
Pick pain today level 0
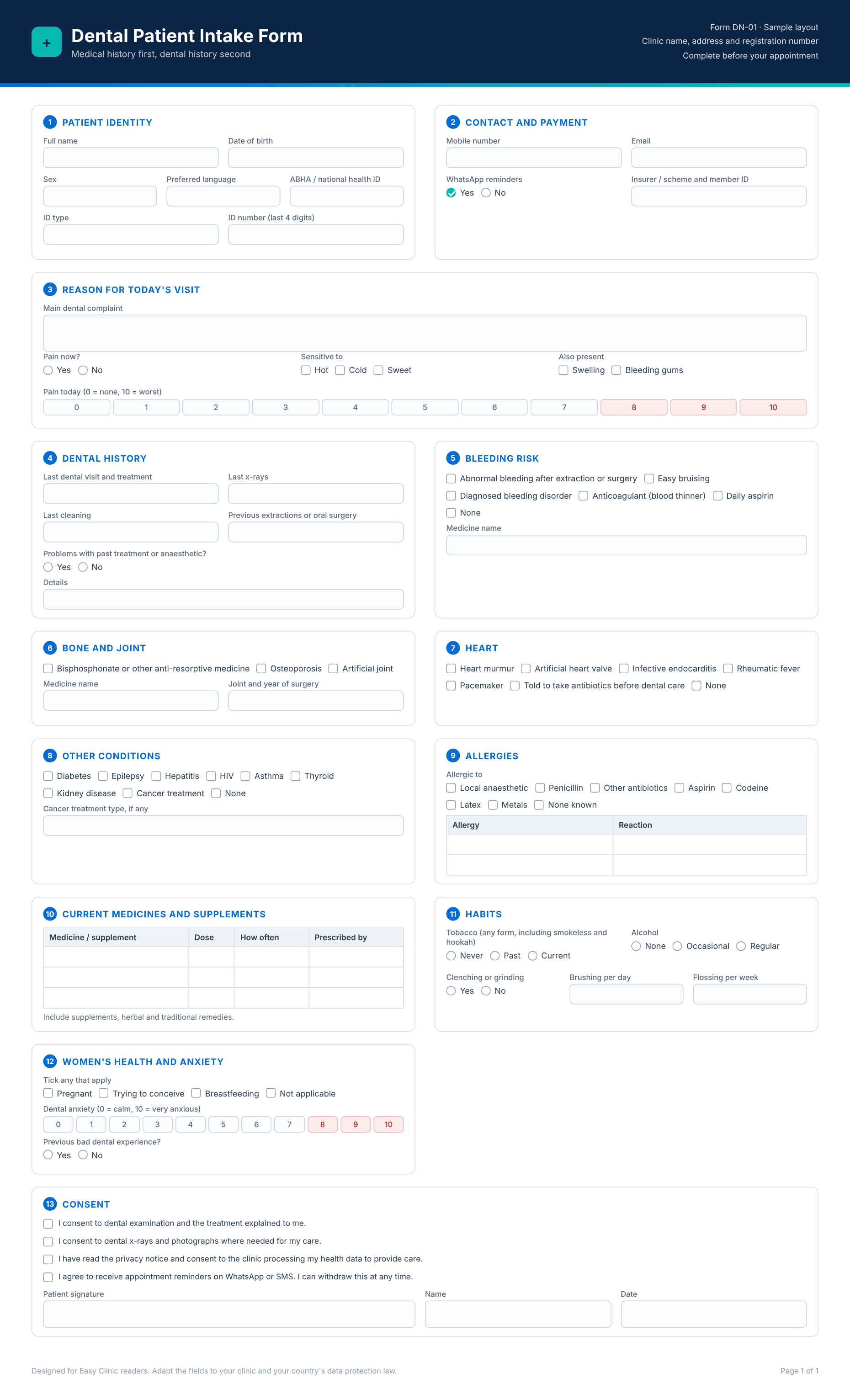pyautogui.click(x=77, y=407)
